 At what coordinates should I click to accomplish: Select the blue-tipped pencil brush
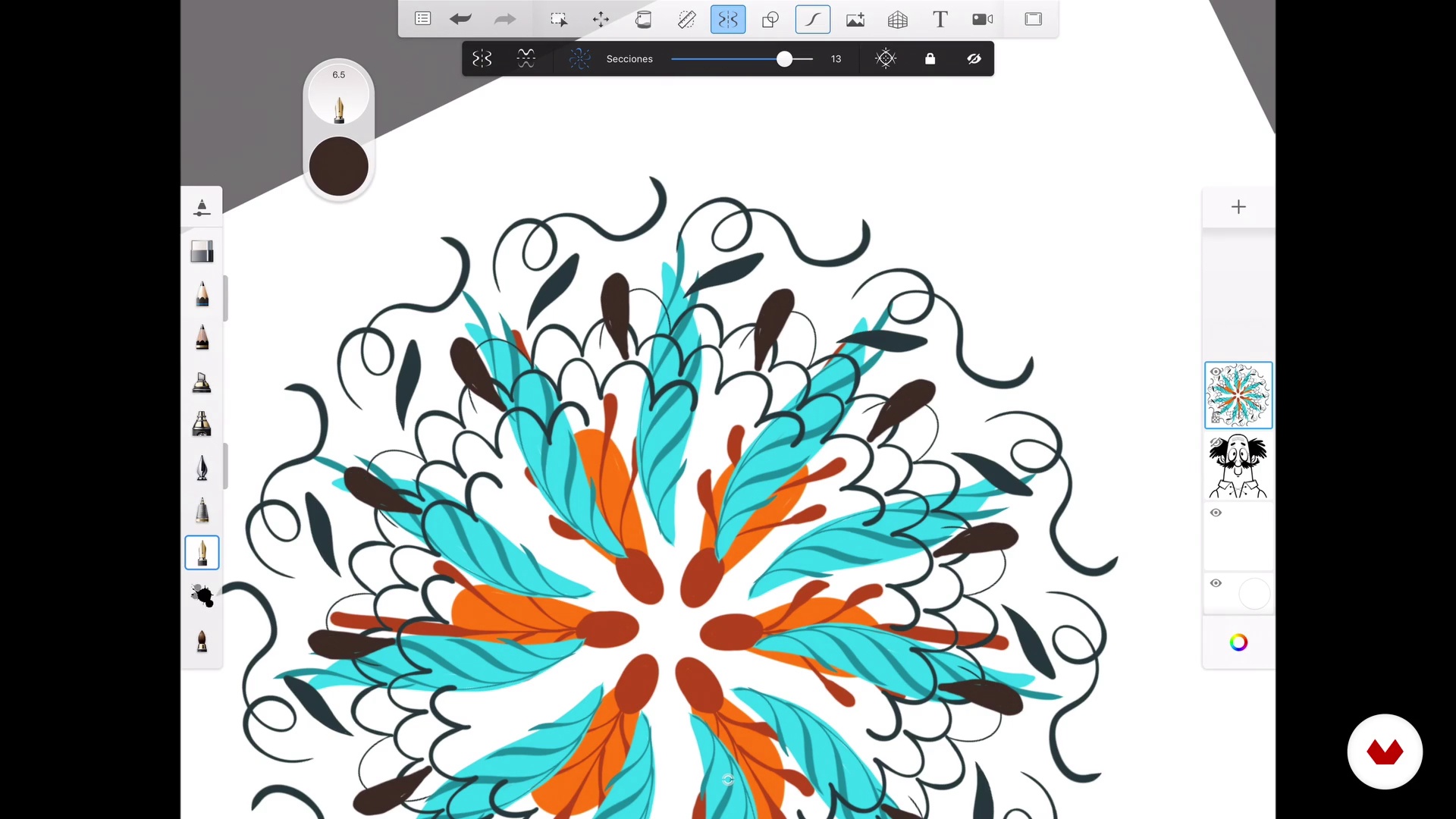click(202, 294)
